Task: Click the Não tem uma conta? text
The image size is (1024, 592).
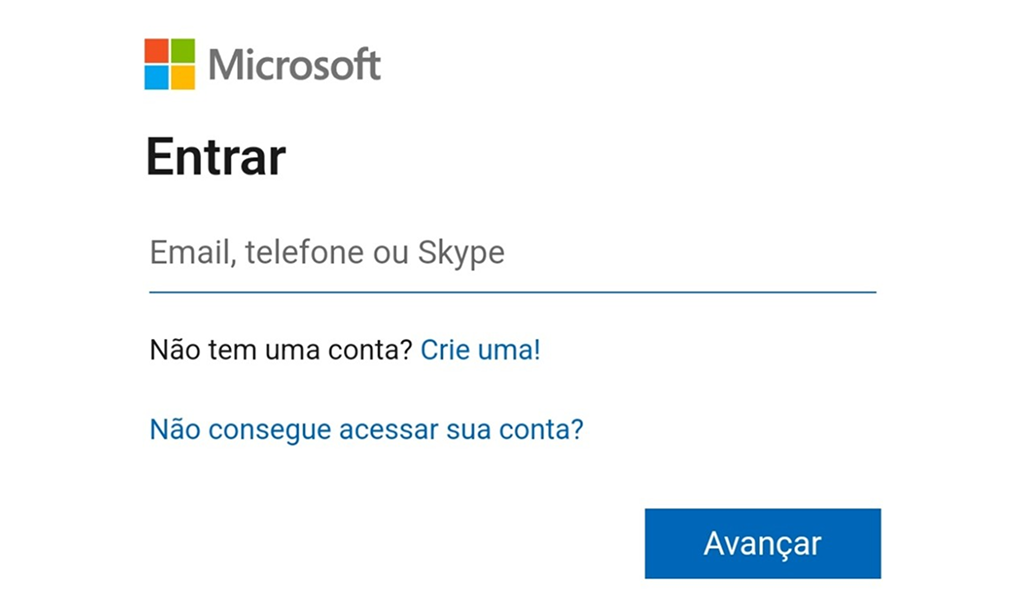Action: tap(281, 350)
